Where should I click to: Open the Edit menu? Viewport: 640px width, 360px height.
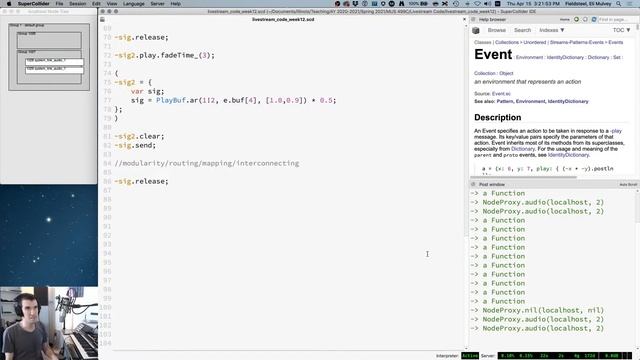pos(96,4)
